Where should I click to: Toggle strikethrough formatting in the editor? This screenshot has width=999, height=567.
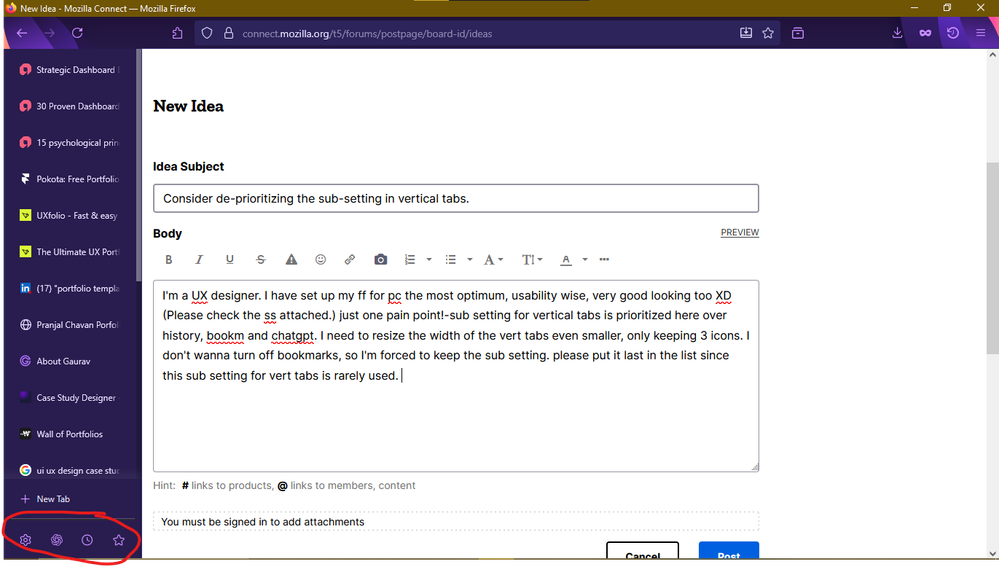pos(261,260)
